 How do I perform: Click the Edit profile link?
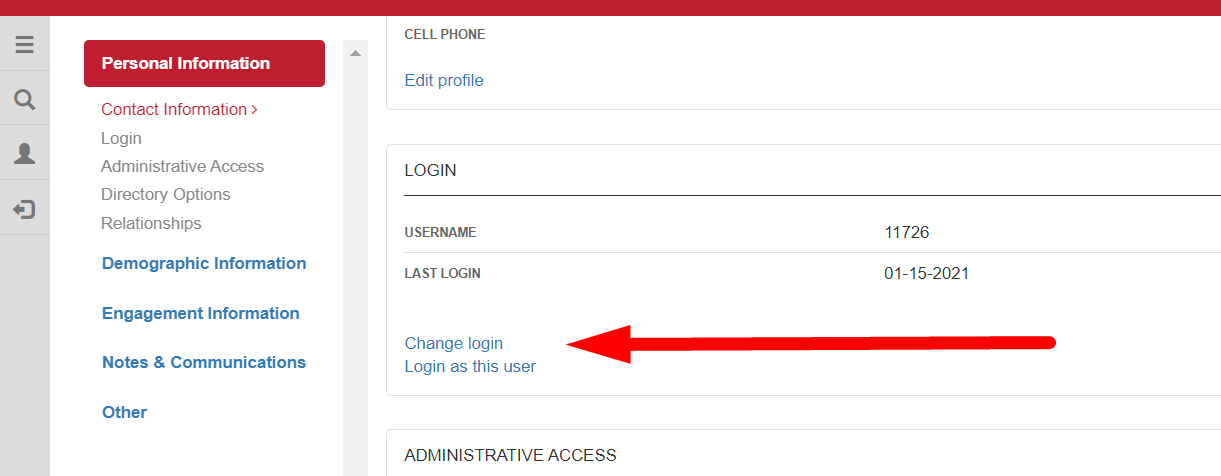point(444,80)
